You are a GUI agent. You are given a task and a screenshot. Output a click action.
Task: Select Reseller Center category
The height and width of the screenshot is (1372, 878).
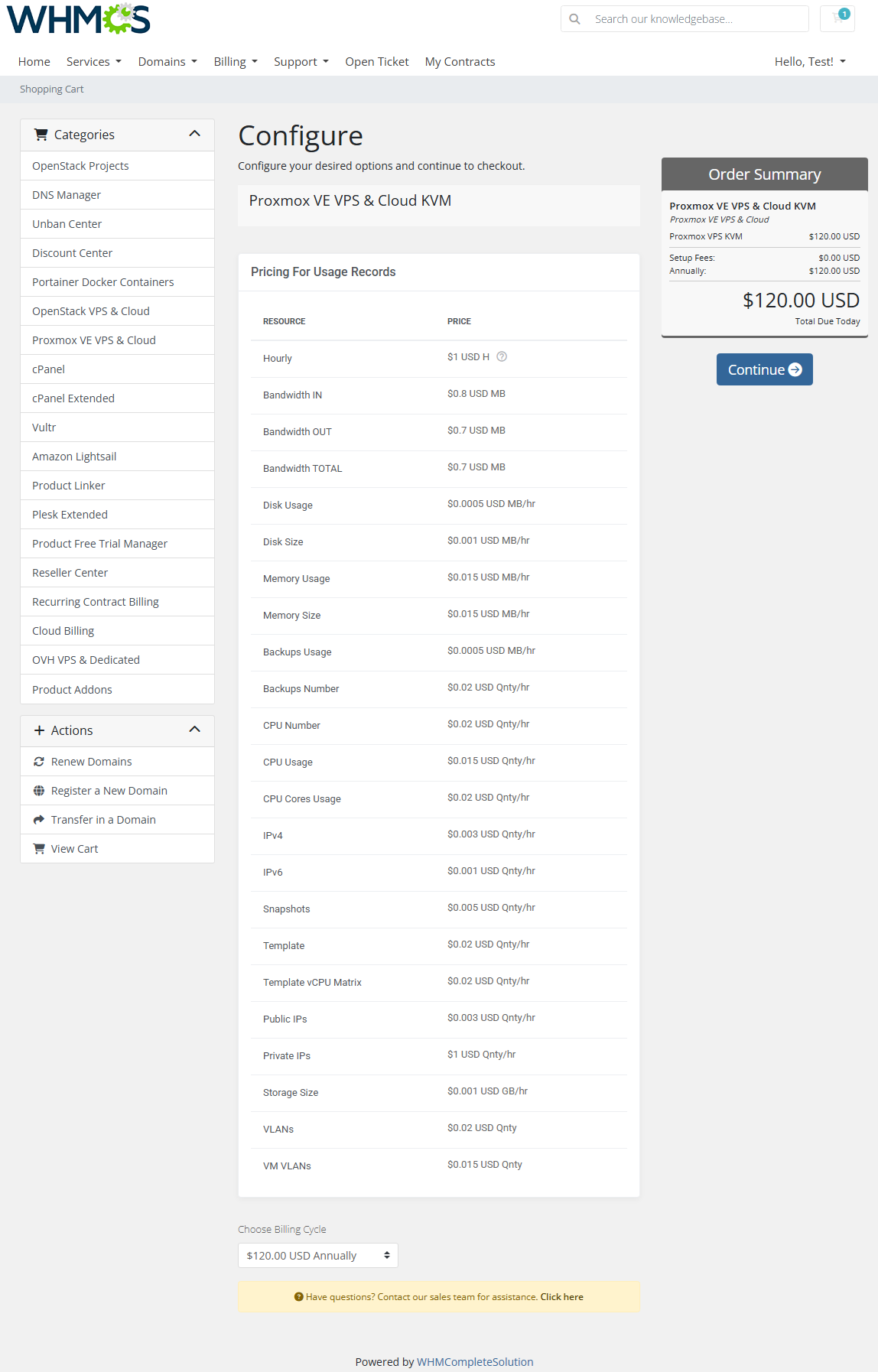[x=117, y=573]
